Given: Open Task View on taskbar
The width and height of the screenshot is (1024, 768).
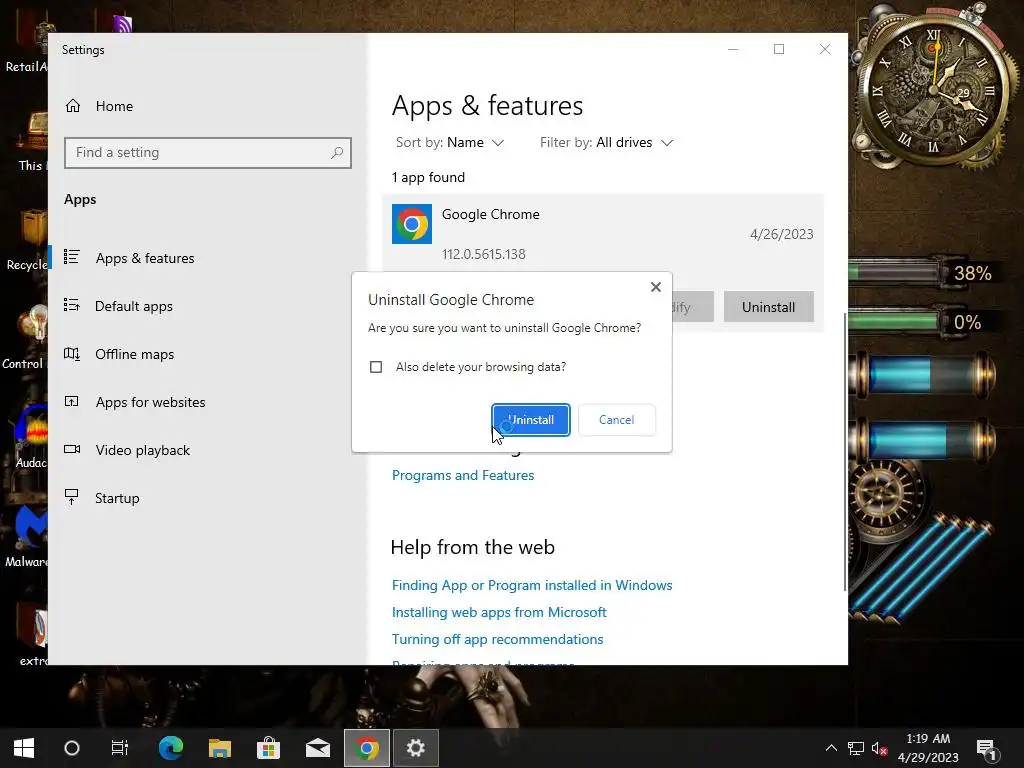Looking at the screenshot, I should tap(120, 748).
